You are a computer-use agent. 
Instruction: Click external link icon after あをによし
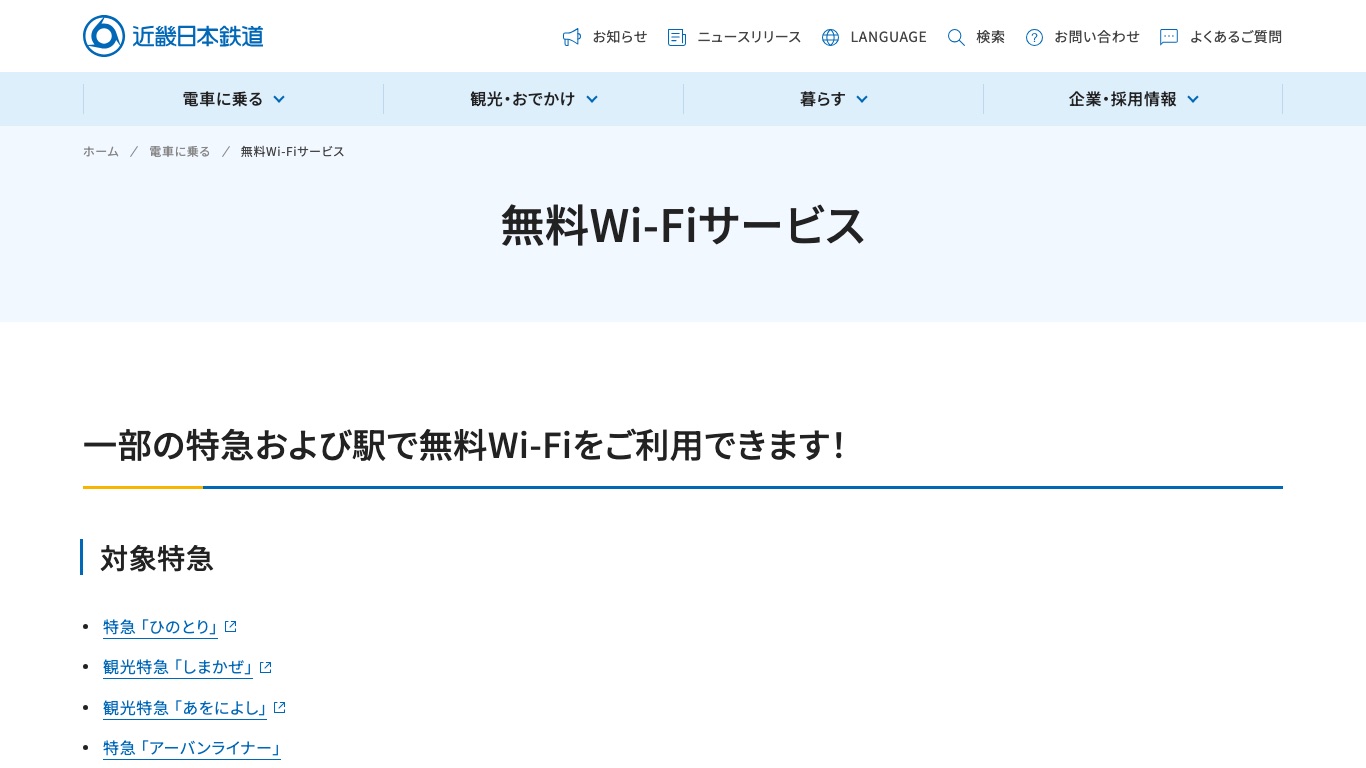280,707
